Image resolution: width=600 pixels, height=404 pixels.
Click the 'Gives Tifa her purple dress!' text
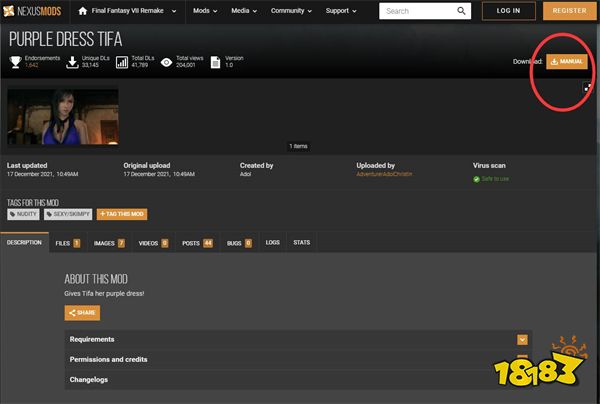(104, 293)
